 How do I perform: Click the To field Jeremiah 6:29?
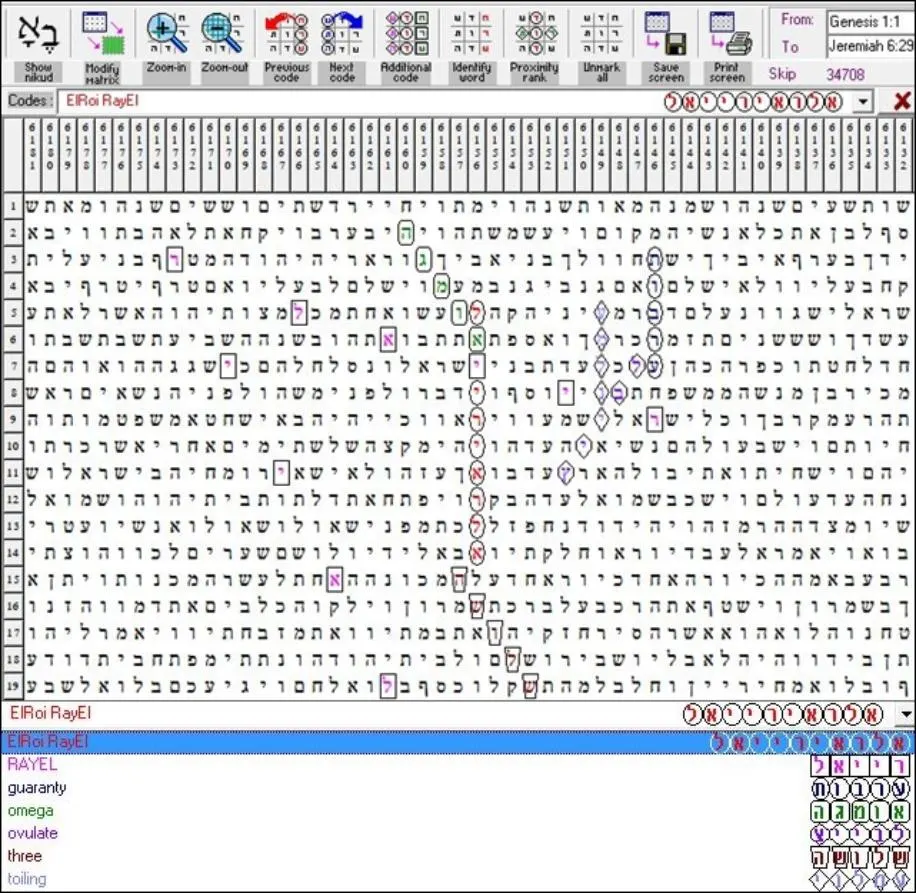point(870,46)
